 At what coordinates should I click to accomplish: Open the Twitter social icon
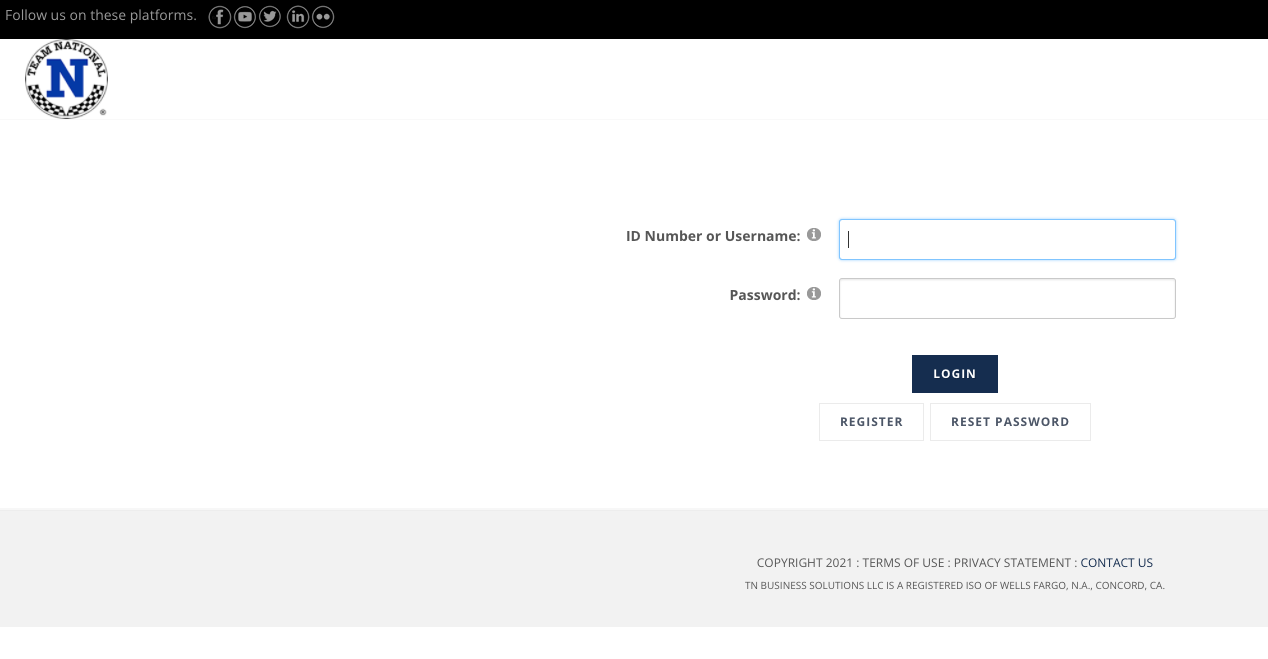tap(270, 17)
